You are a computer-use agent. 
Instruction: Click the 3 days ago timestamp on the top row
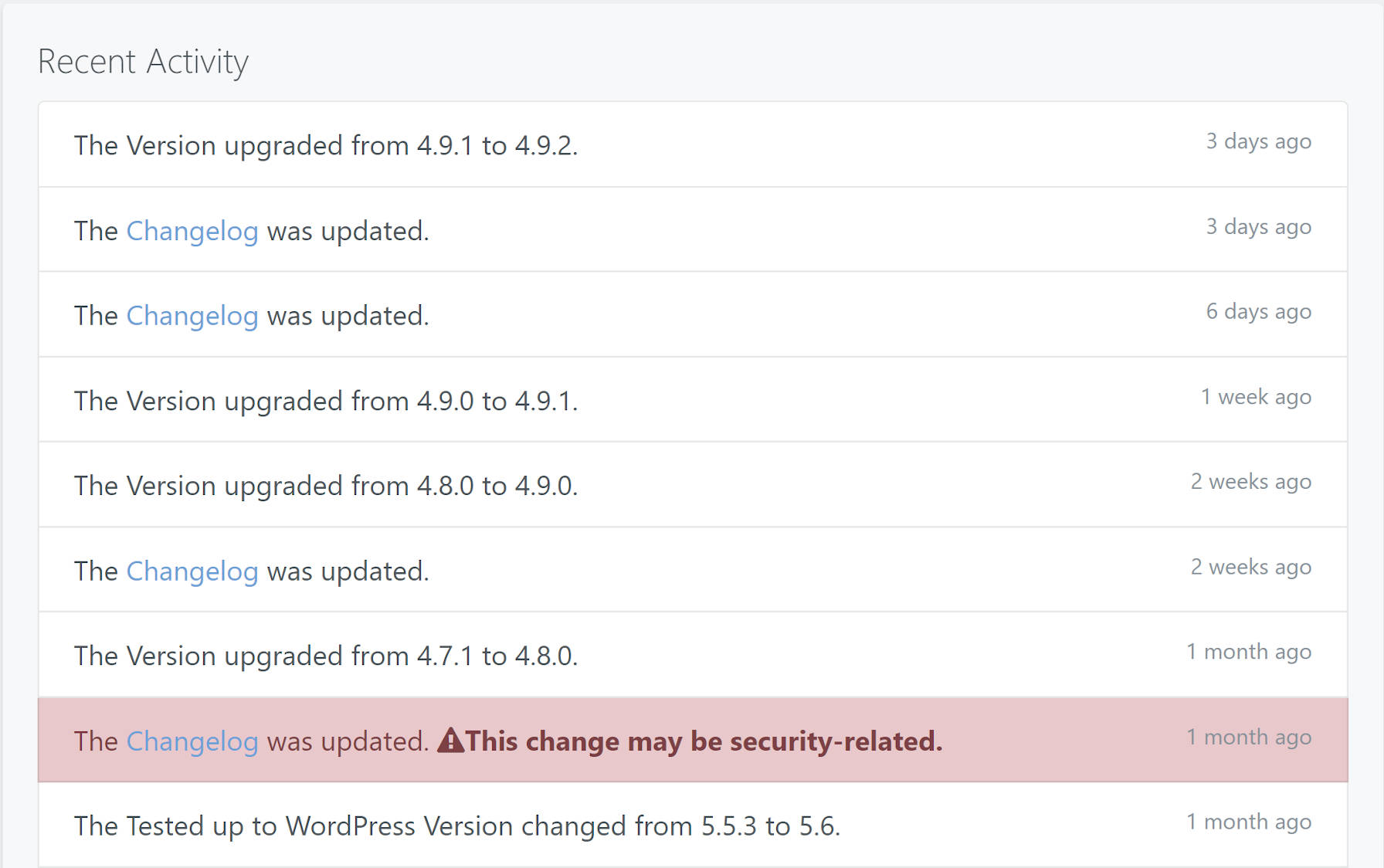tap(1257, 141)
